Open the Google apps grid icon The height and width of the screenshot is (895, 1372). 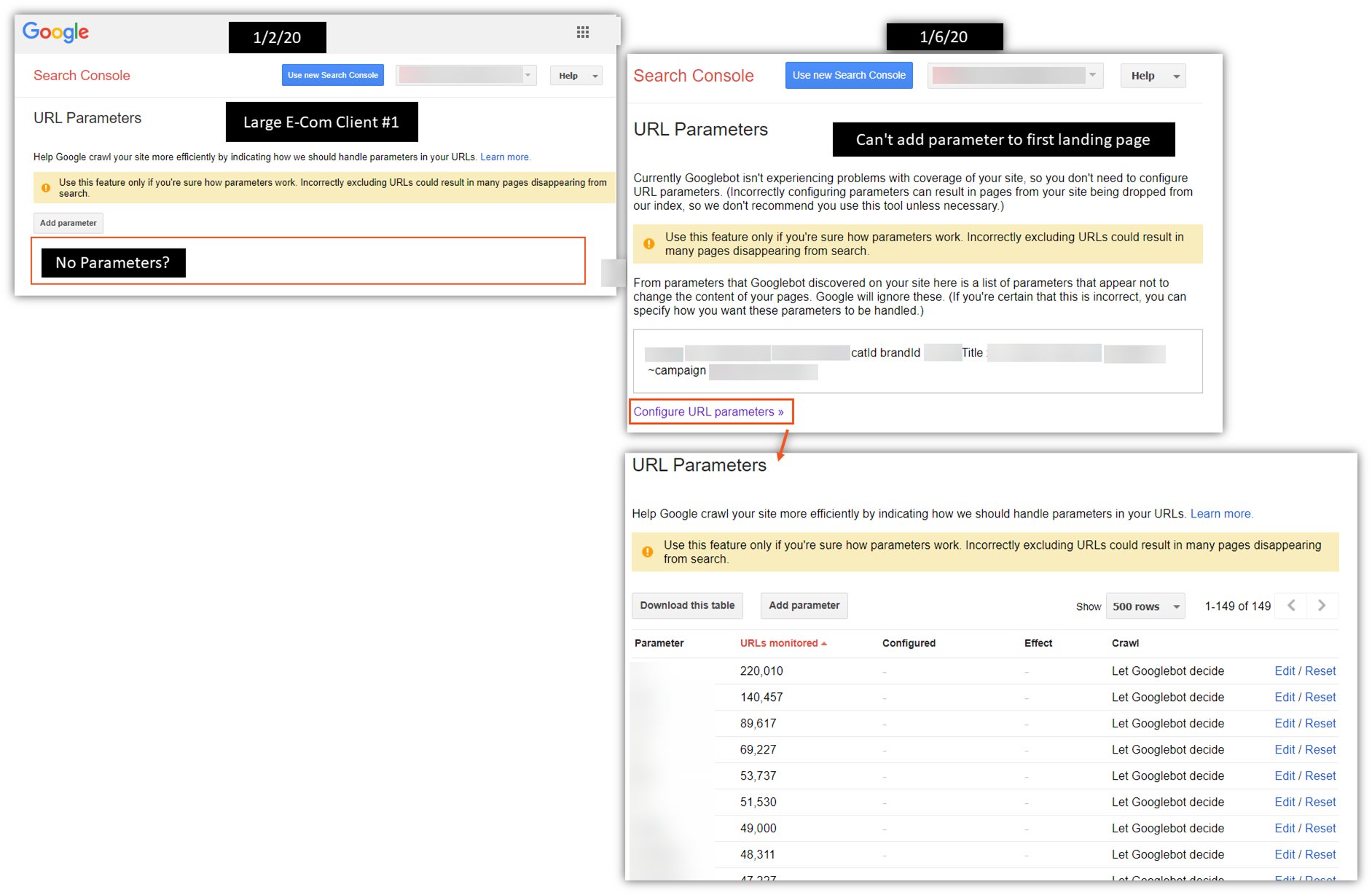point(582,31)
